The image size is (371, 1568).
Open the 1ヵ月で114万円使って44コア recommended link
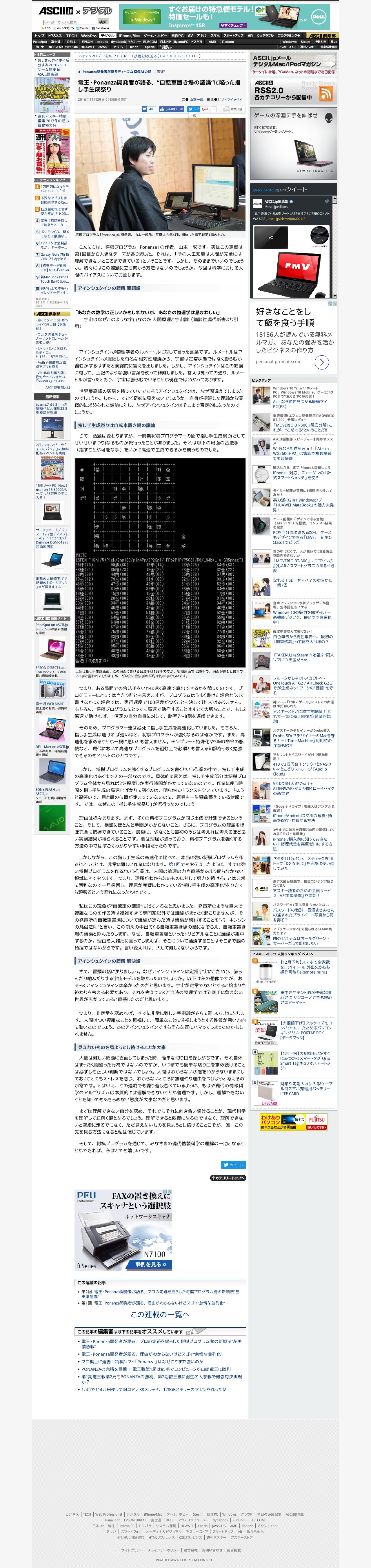[x=154, y=1390]
